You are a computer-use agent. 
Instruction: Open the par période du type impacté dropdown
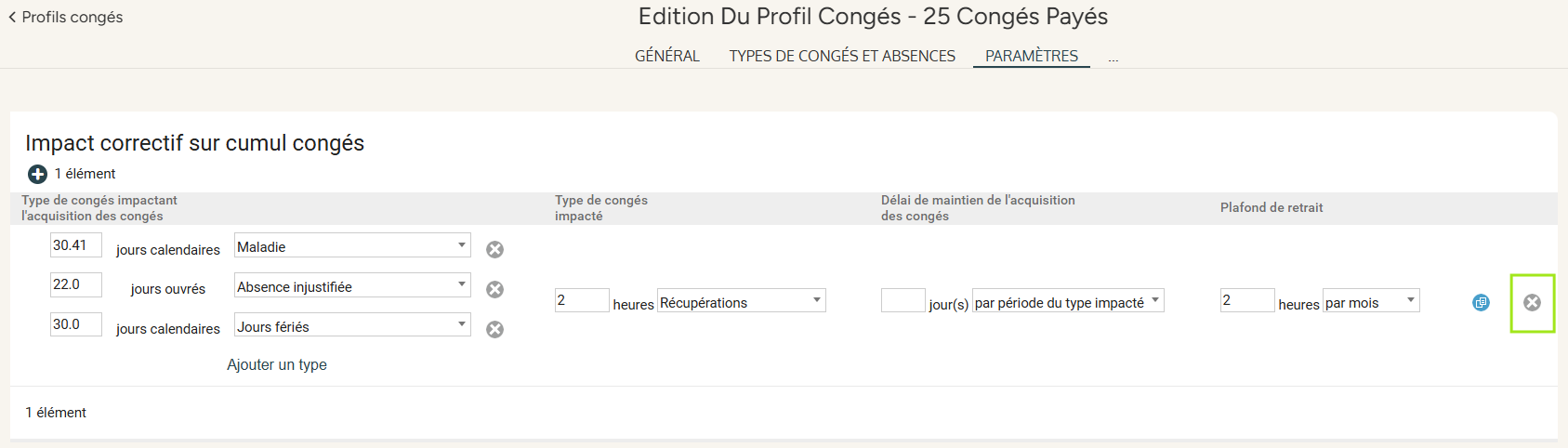pyautogui.click(x=1068, y=301)
